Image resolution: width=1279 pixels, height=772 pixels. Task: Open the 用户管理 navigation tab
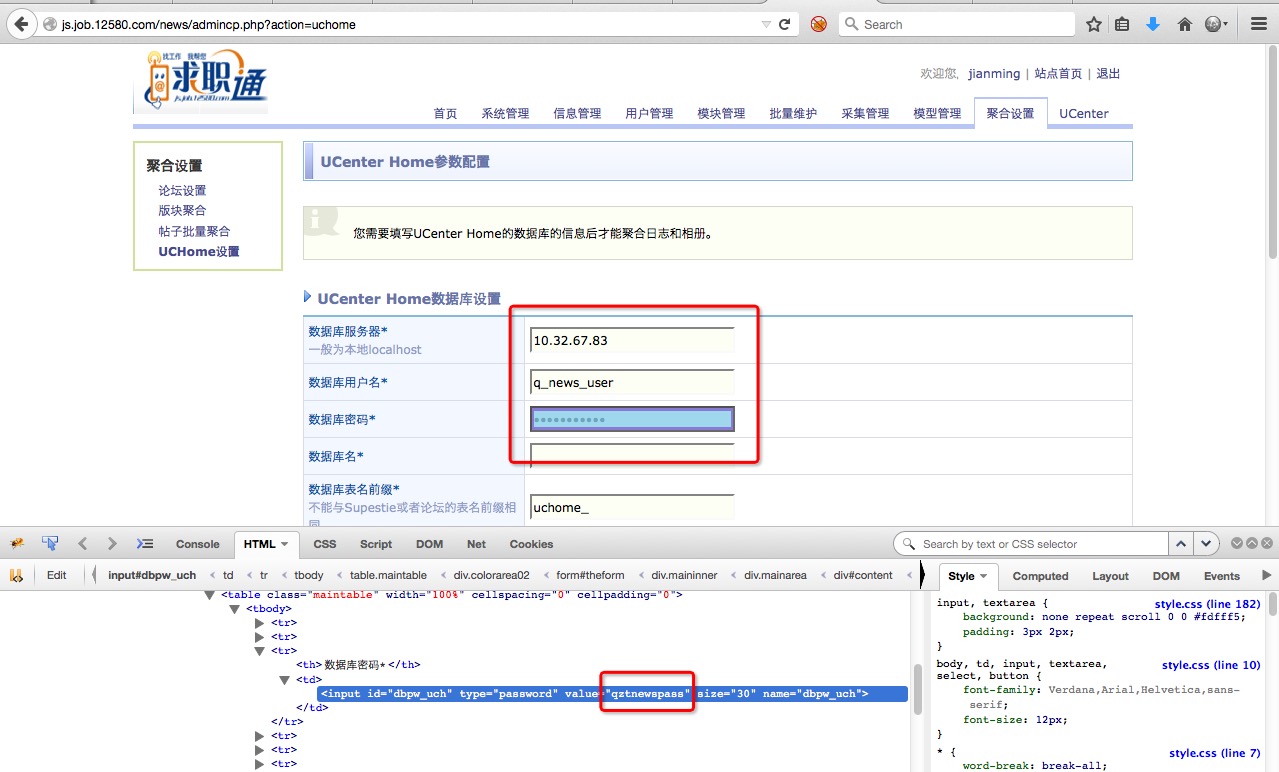coord(649,113)
